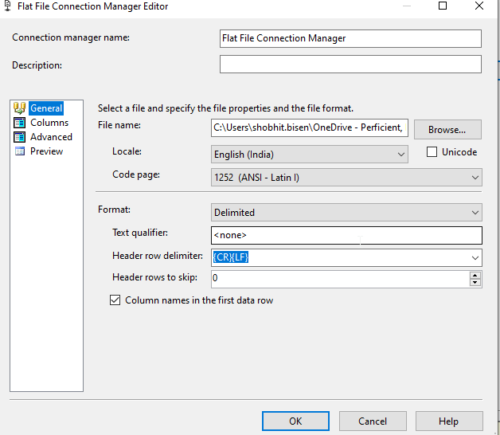500x435 pixels.
Task: Click the Advanced page icon
Action: (x=19, y=137)
